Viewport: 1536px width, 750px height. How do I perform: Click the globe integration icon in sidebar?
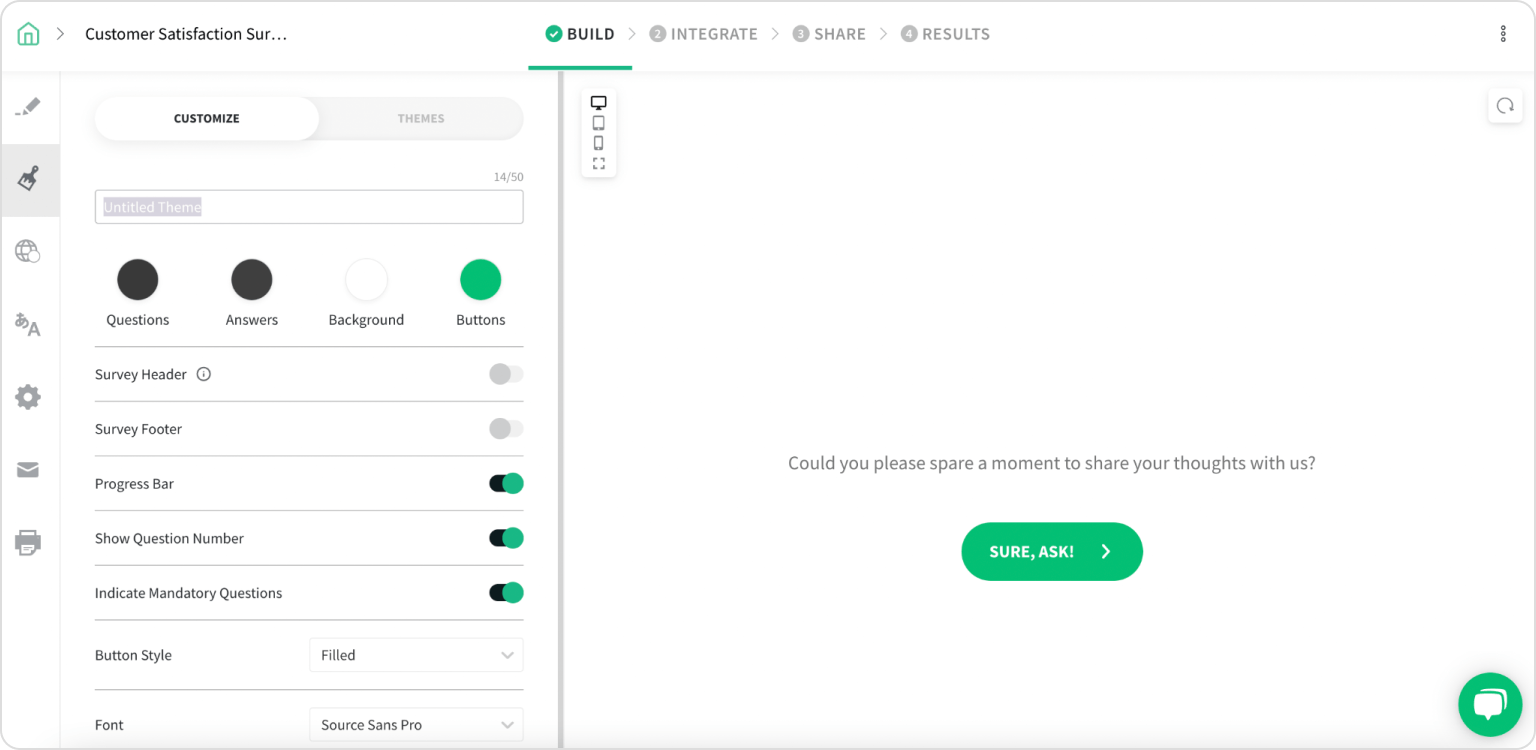click(30, 252)
